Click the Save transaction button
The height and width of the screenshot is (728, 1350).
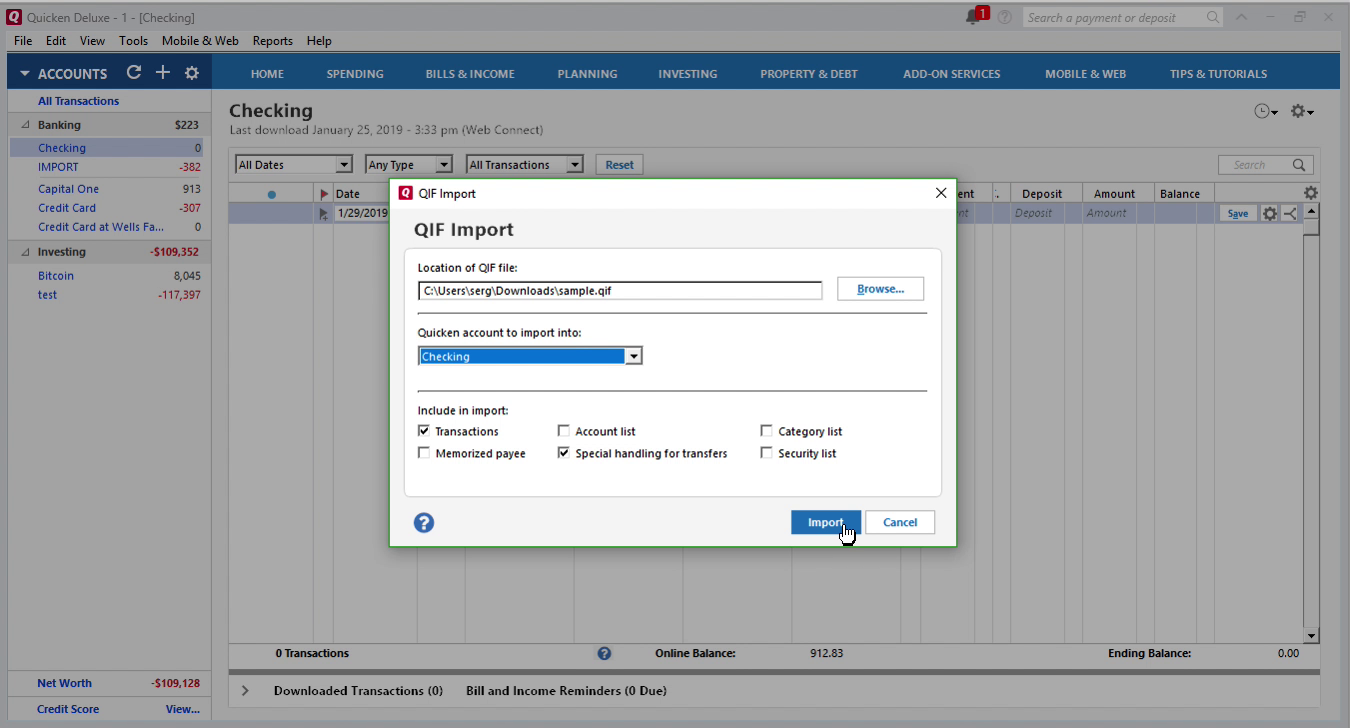click(x=1238, y=213)
